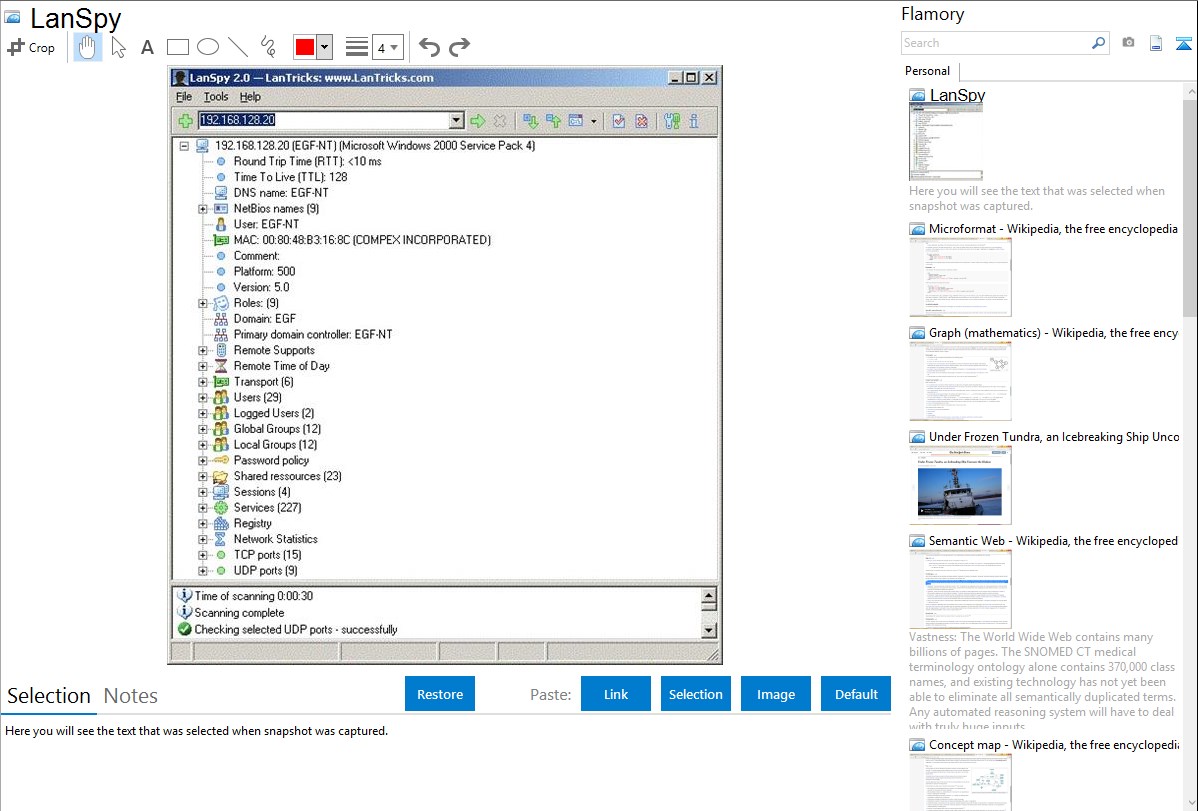Click the Paste Default button
Screen dimensions: 1198x811
click(856, 694)
